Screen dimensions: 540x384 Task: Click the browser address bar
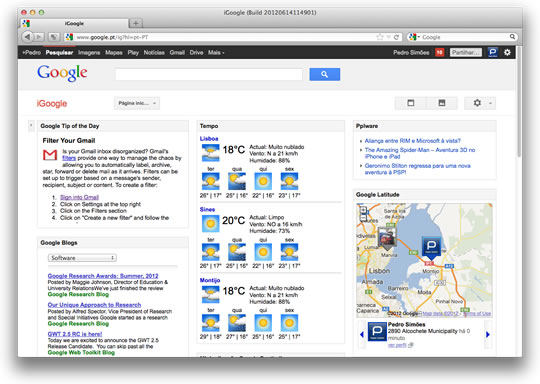pos(233,37)
